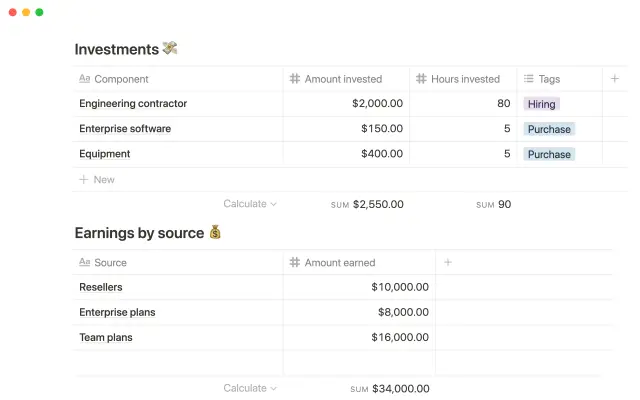The image size is (640, 400).
Task: Select Purchase tag in Enterprise software row
Action: click(x=549, y=129)
